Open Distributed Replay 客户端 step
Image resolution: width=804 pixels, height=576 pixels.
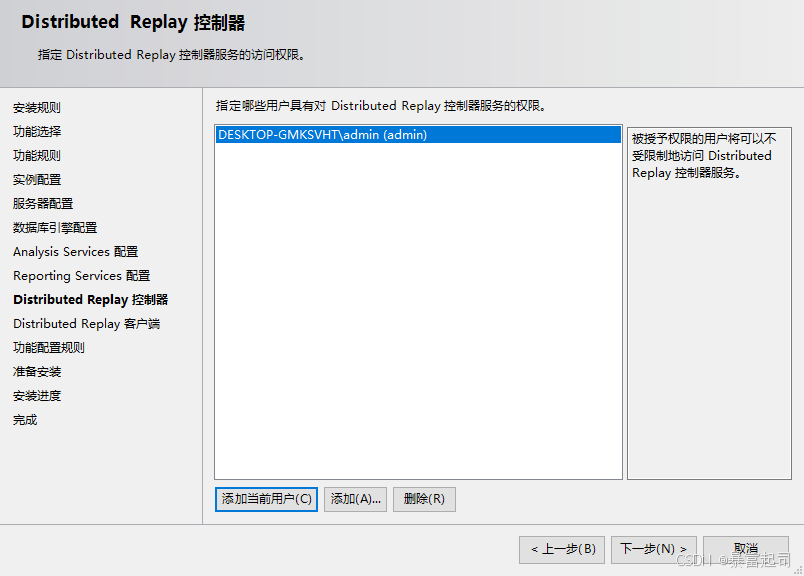pyautogui.click(x=86, y=324)
